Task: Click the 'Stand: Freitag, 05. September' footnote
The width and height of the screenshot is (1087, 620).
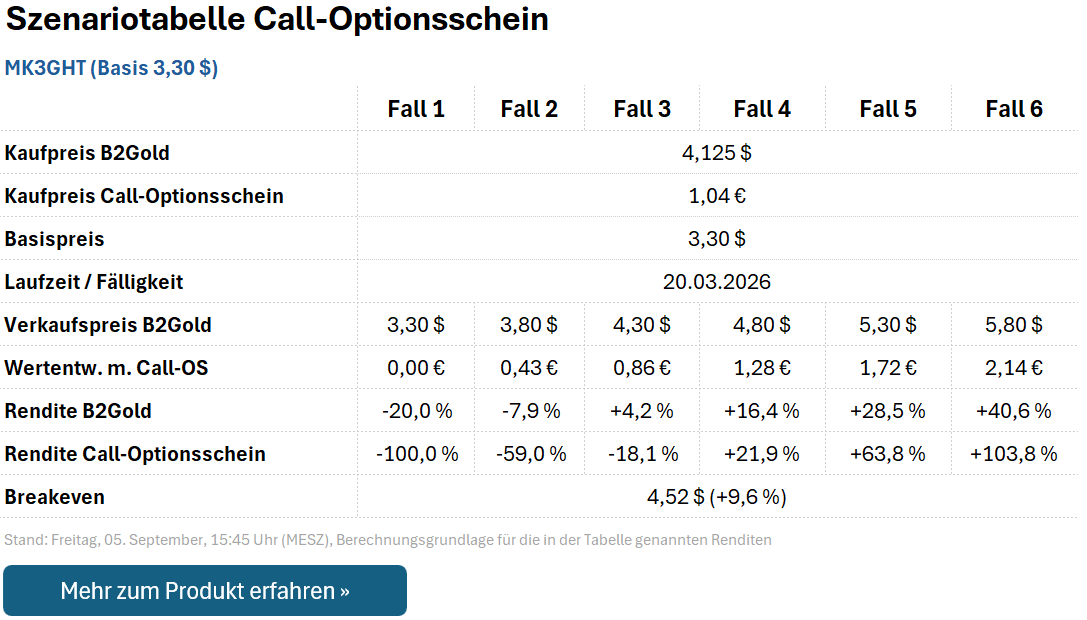Action: pyautogui.click(x=388, y=540)
